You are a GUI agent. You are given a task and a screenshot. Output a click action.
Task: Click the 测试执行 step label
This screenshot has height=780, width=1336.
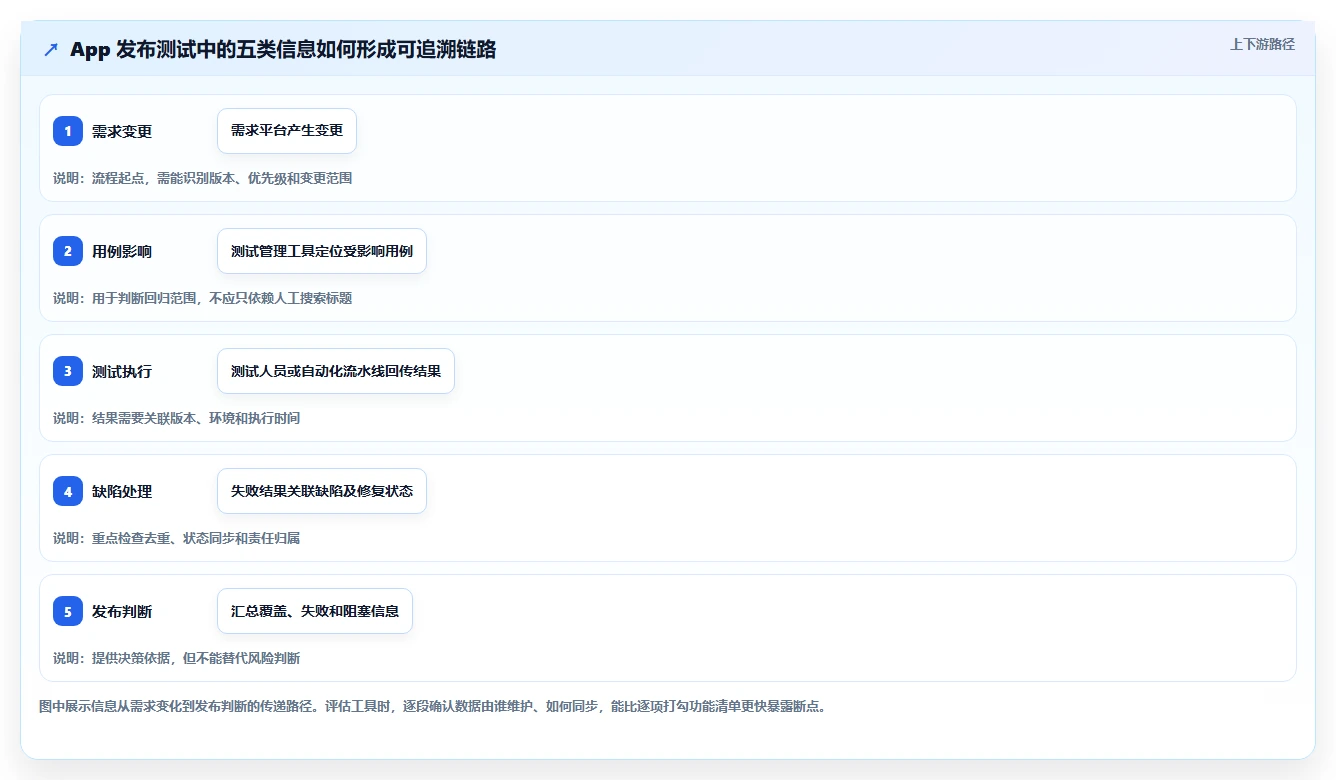[122, 371]
